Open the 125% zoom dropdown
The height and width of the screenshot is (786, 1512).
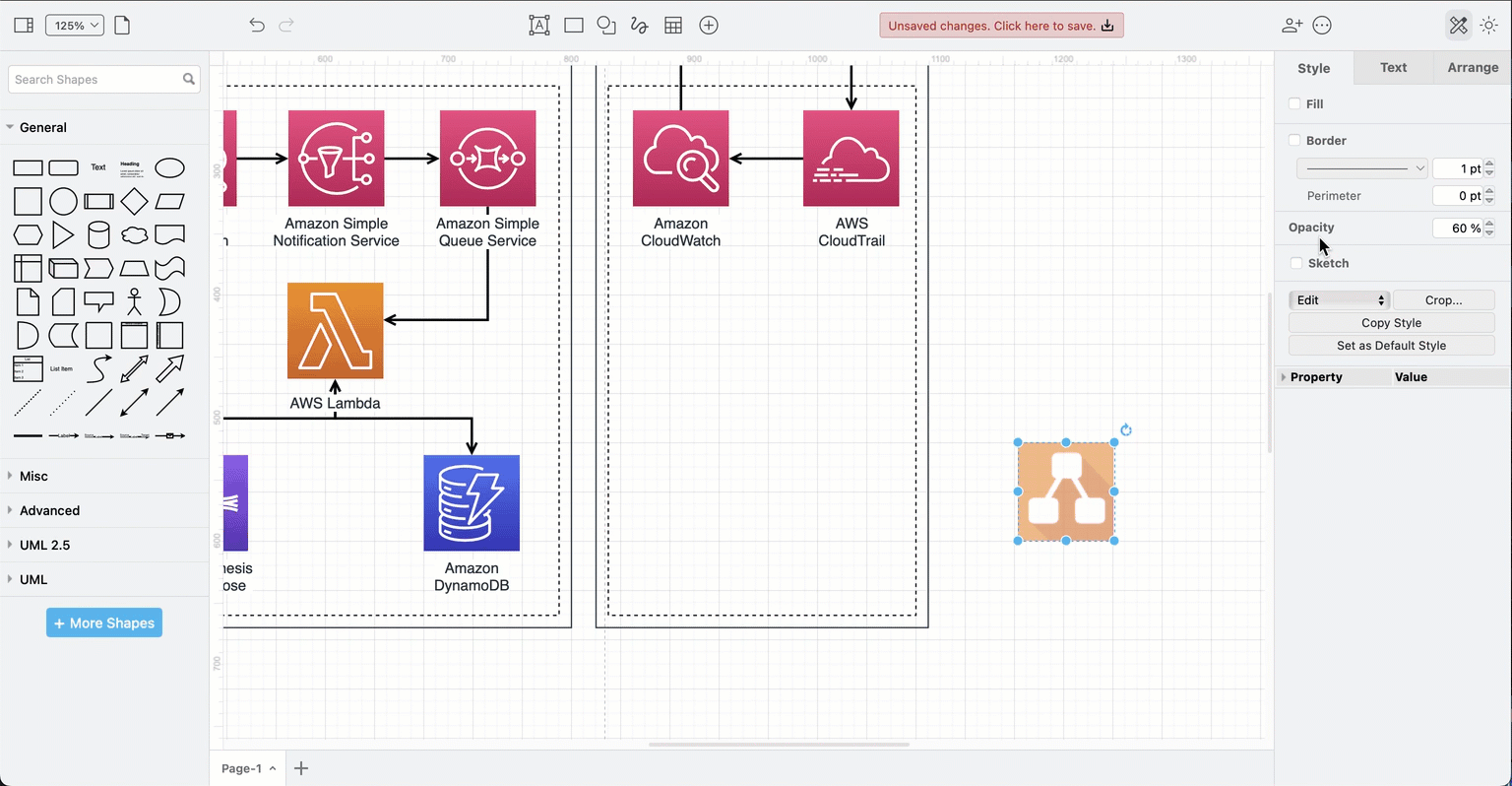pos(75,26)
